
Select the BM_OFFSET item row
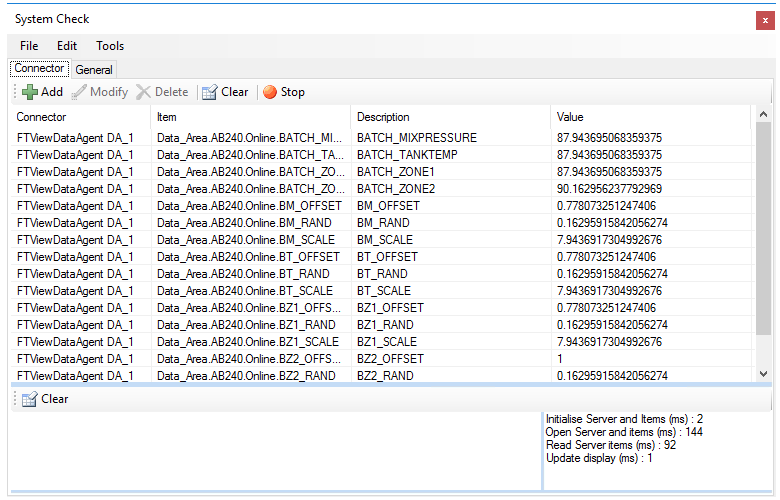point(381,206)
